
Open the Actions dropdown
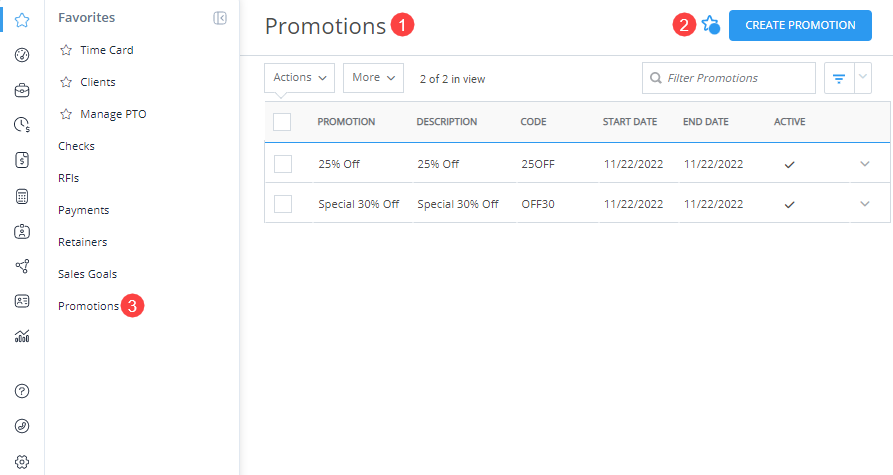300,78
